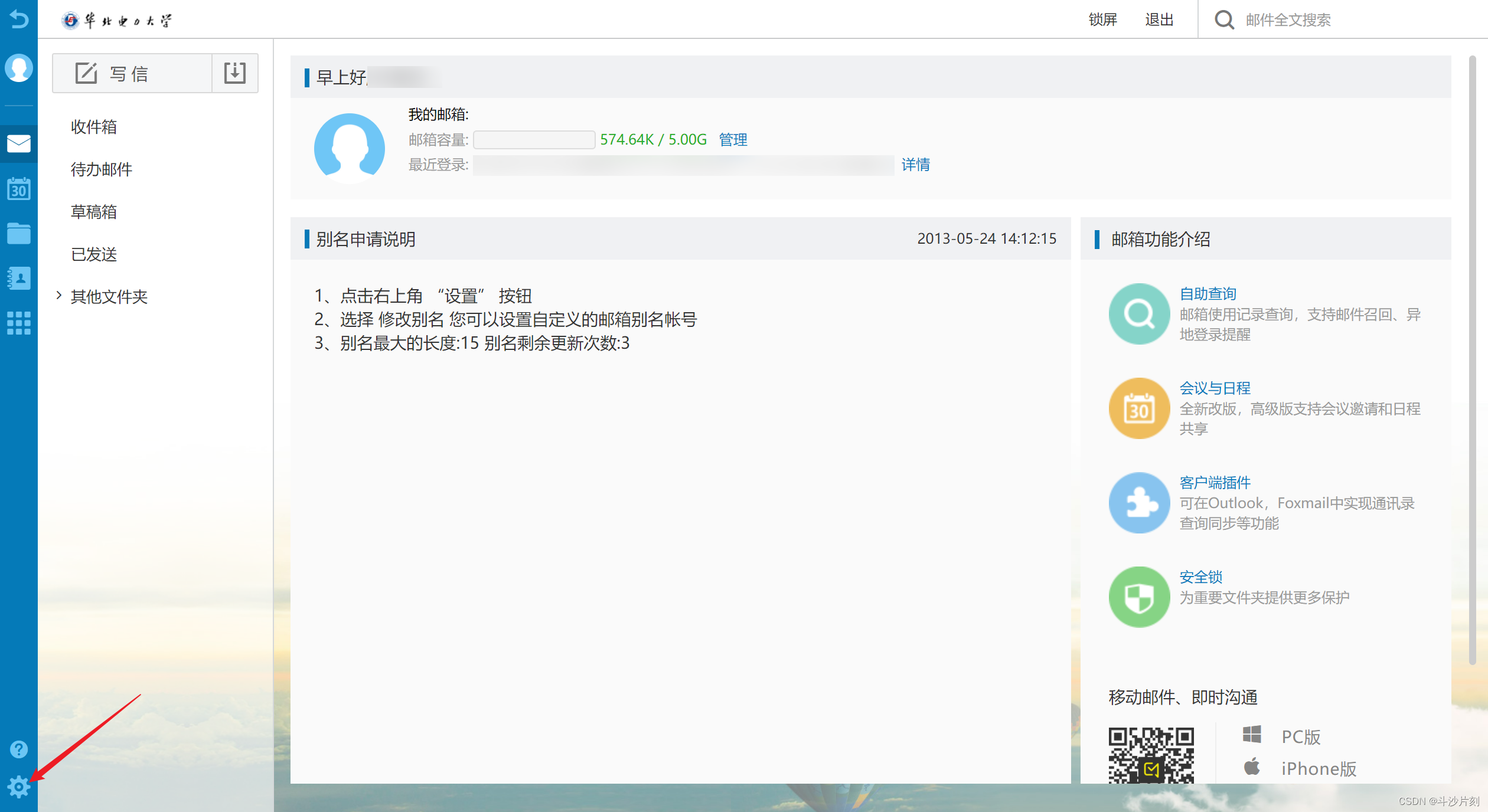
Task: Click the receive mail icon beside 写信
Action: [234, 73]
